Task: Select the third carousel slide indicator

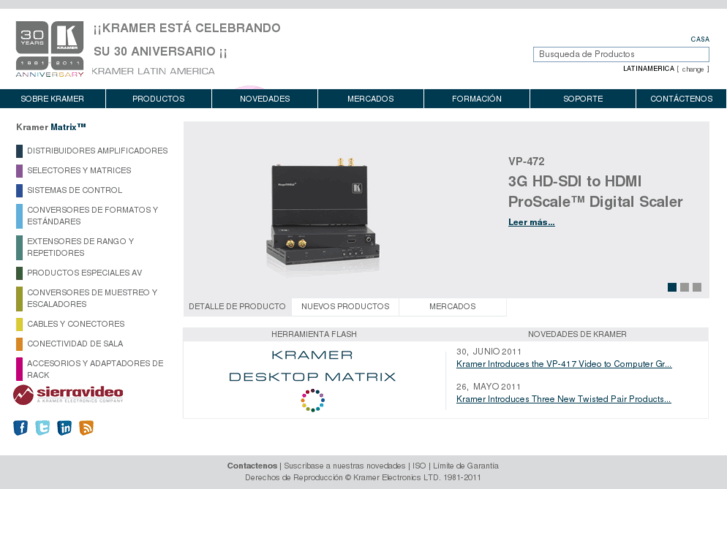Action: (x=697, y=287)
